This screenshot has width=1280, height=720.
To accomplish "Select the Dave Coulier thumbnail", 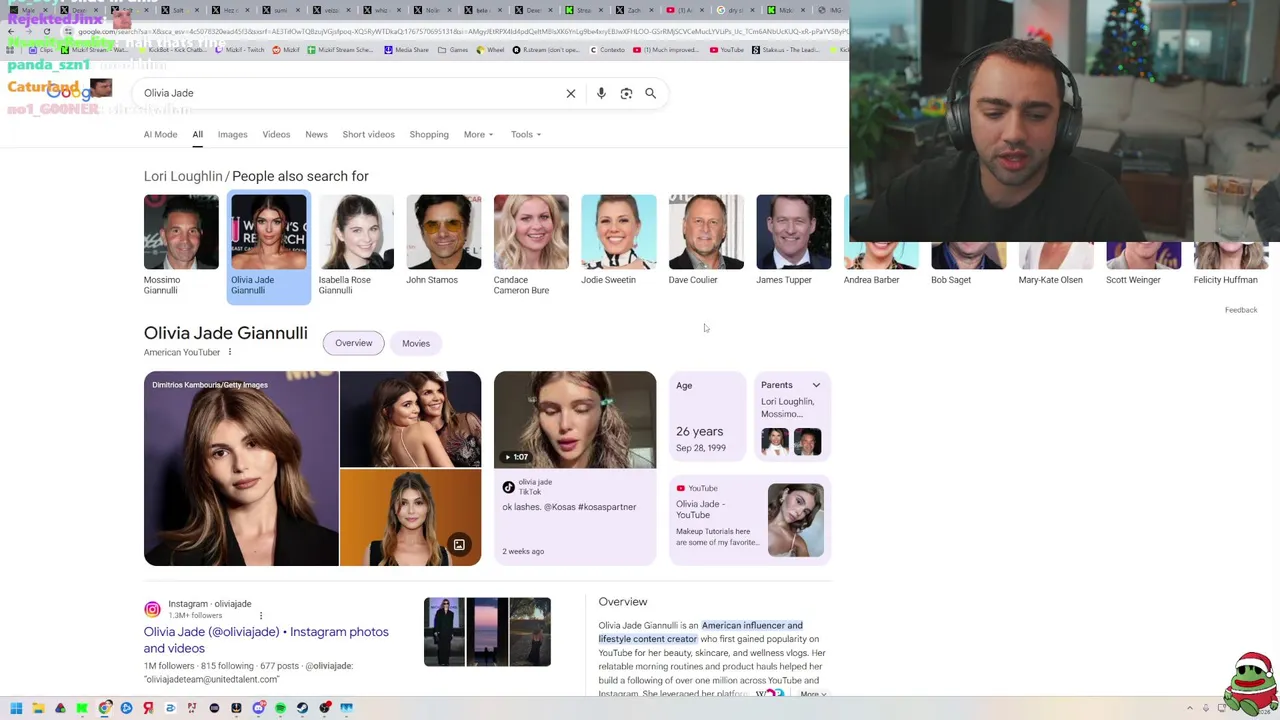I will tap(706, 232).
